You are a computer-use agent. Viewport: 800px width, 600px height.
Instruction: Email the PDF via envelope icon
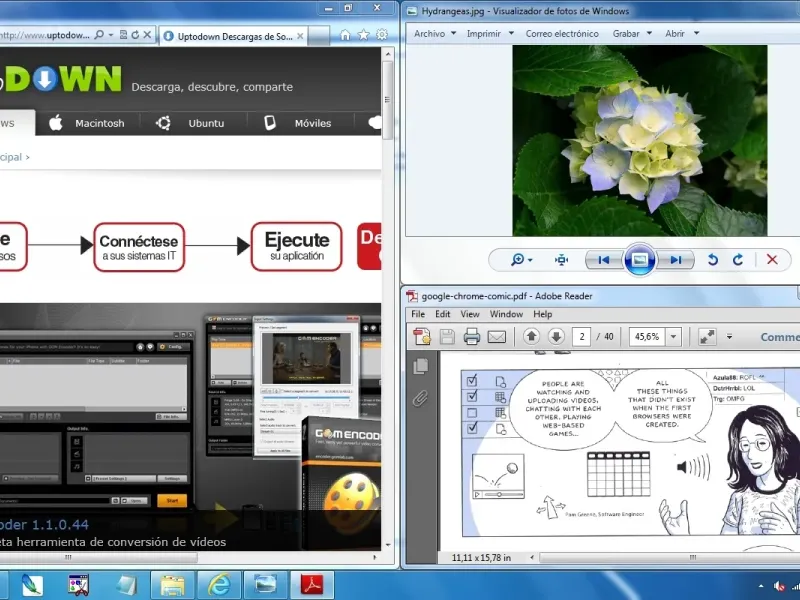(x=497, y=337)
